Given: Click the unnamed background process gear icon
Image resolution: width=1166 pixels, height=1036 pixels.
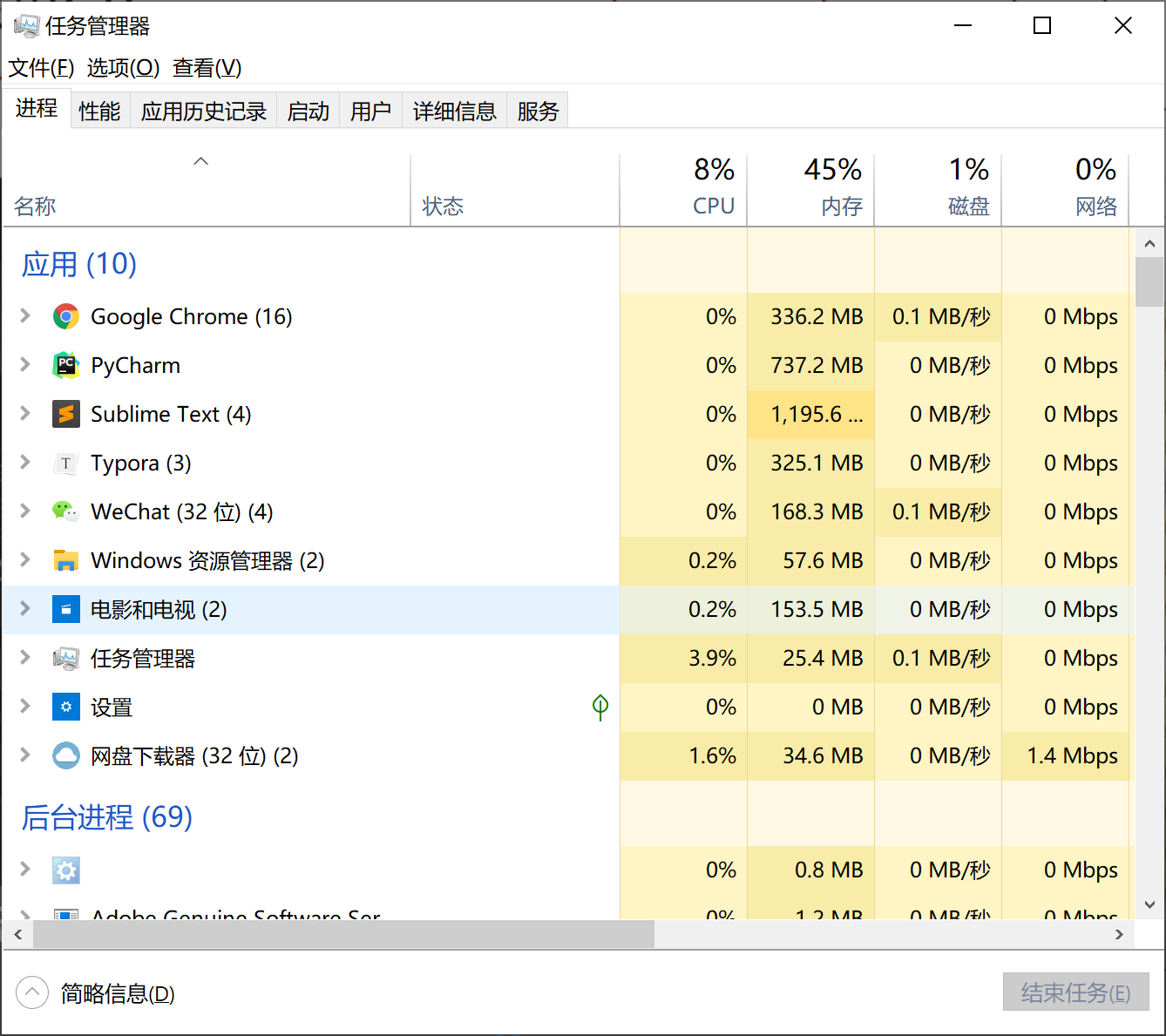Looking at the screenshot, I should 66,870.
